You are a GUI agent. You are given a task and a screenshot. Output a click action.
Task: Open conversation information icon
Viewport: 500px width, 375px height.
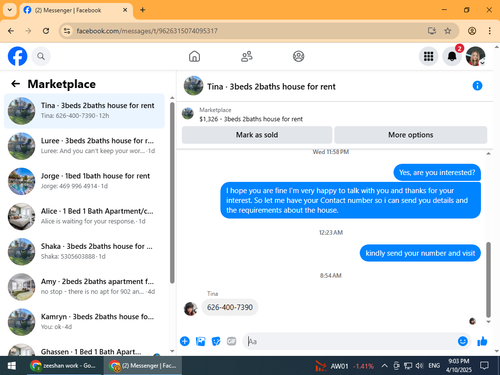pyautogui.click(x=477, y=86)
